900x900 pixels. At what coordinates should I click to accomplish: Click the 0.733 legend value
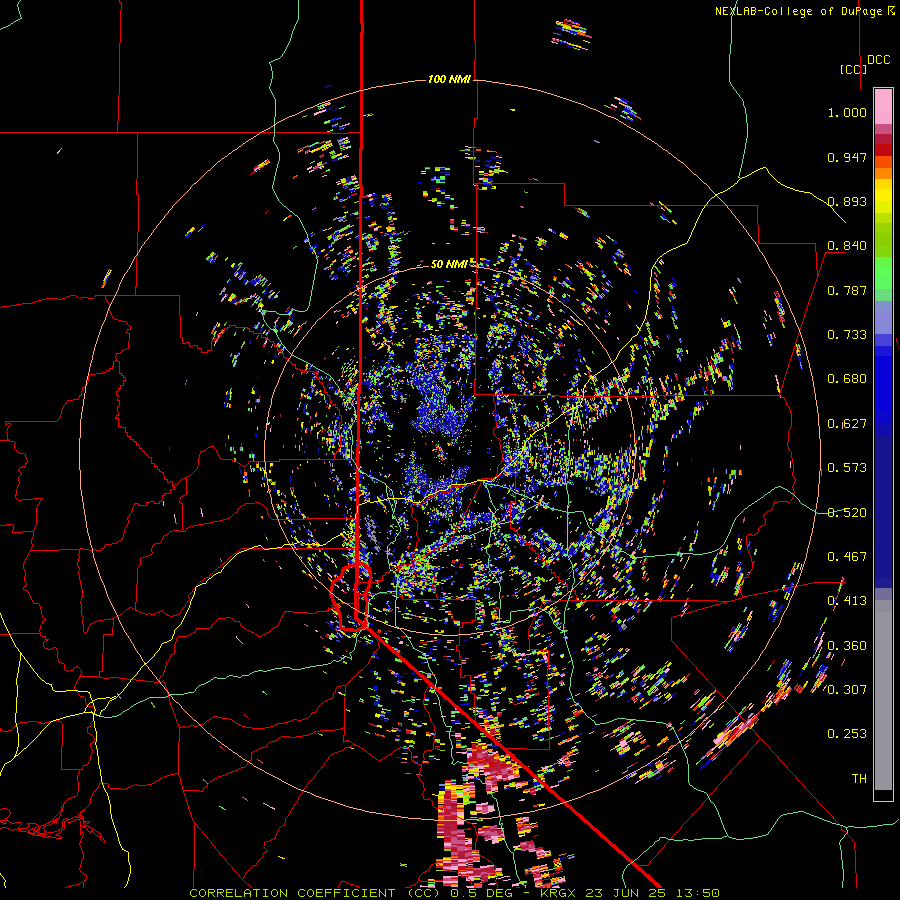847,335
